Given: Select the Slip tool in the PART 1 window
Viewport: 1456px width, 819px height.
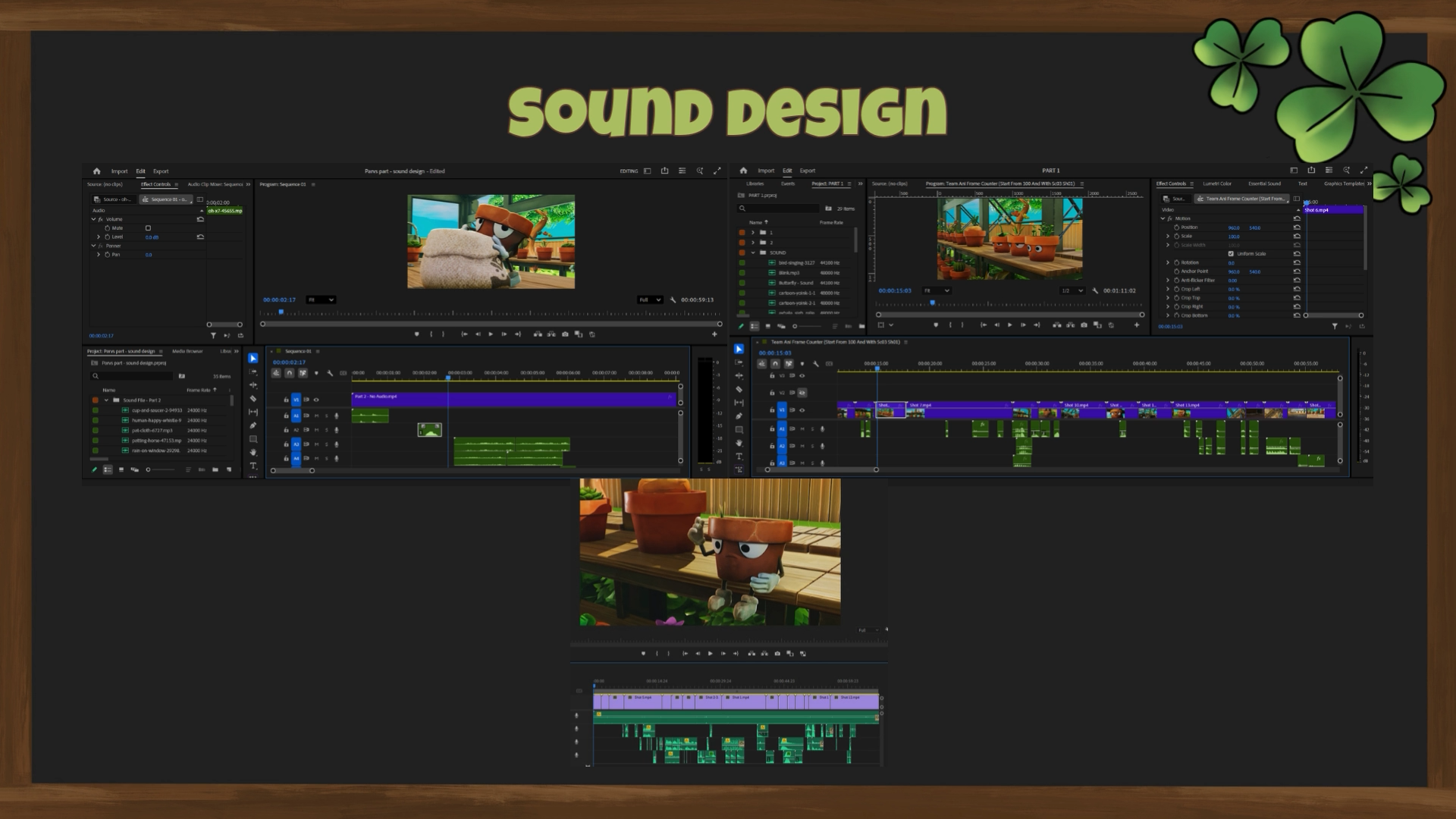Looking at the screenshot, I should 739,403.
